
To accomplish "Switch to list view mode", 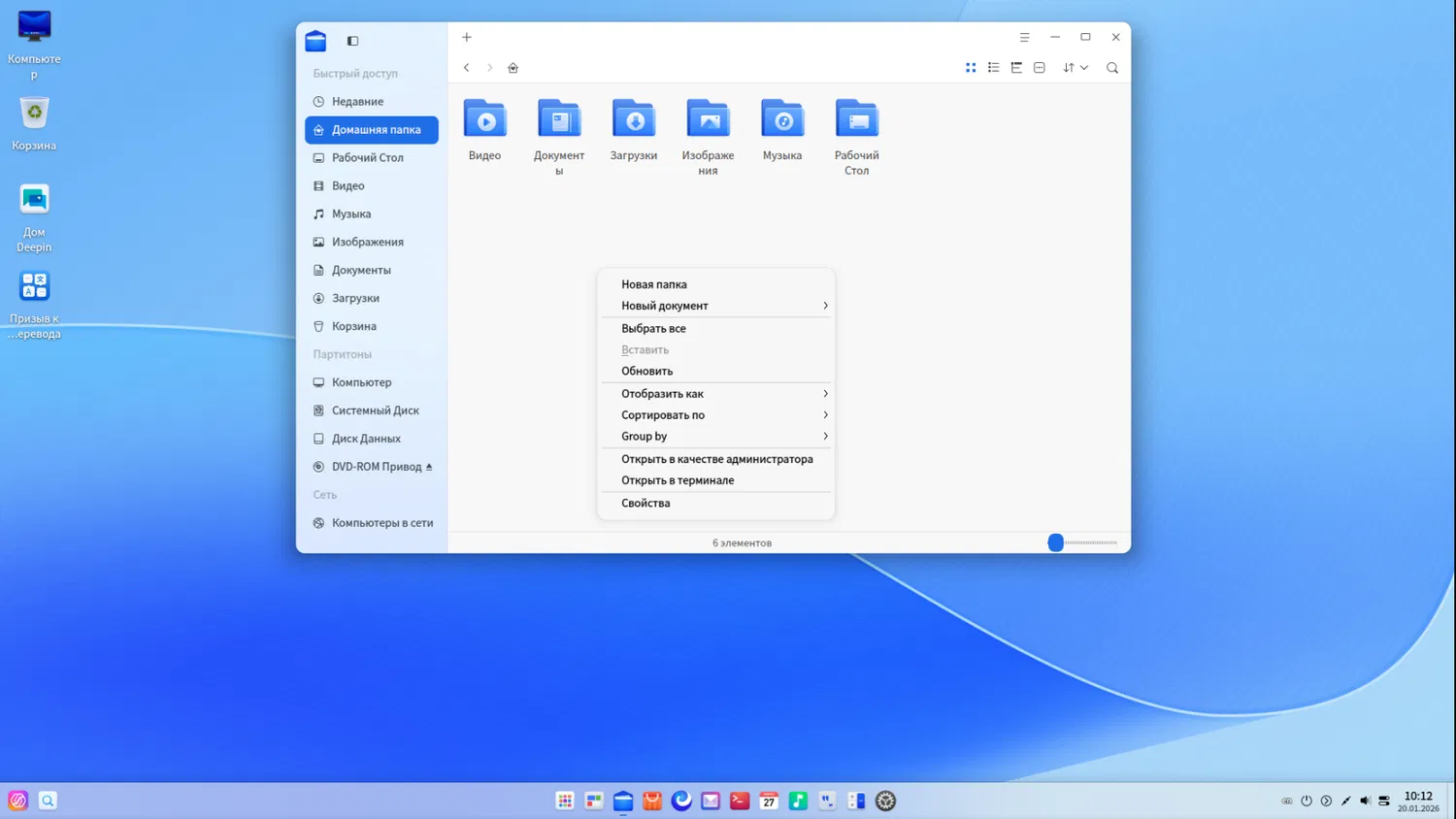I will click(x=993, y=68).
